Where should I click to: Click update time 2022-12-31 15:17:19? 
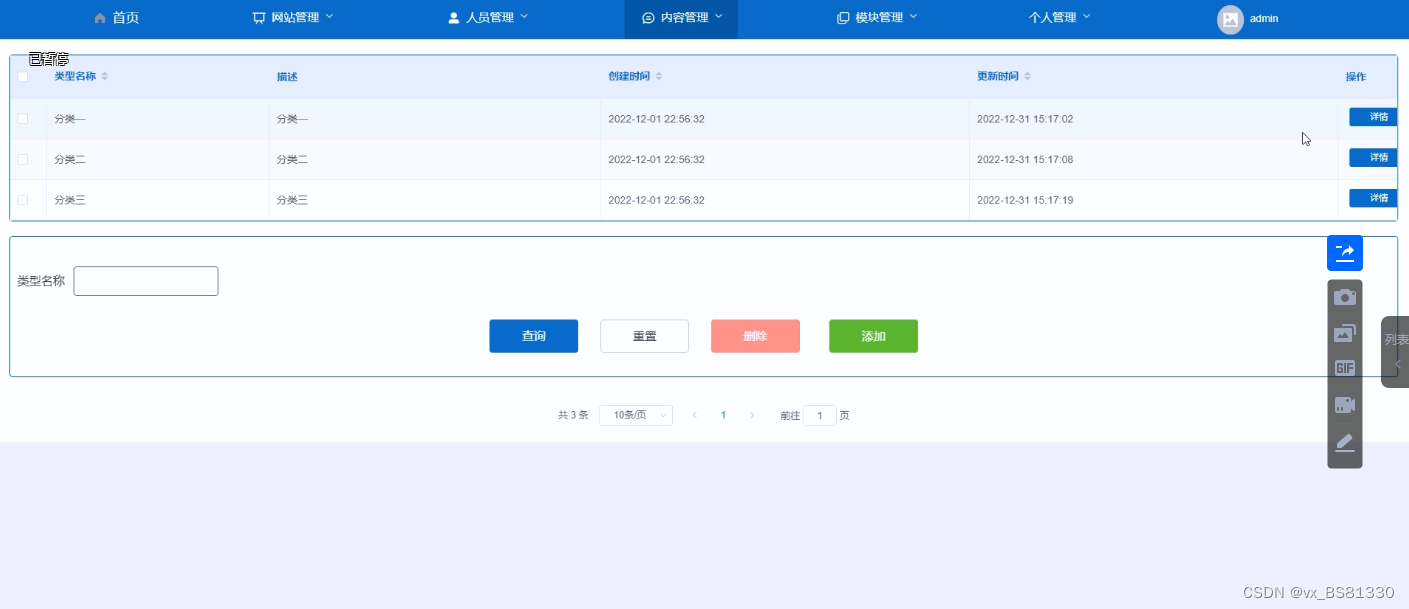click(x=1025, y=200)
